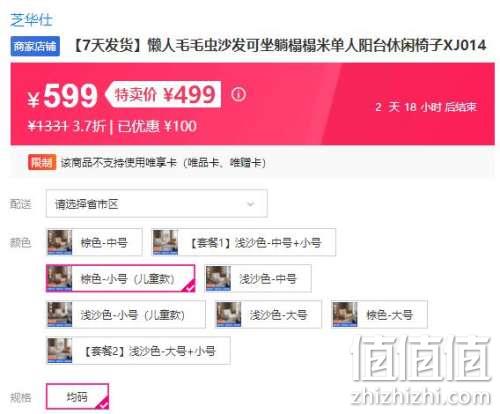Click the product title with XJ014
This screenshot has width=500, height=414.
pyautogui.click(x=279, y=45)
